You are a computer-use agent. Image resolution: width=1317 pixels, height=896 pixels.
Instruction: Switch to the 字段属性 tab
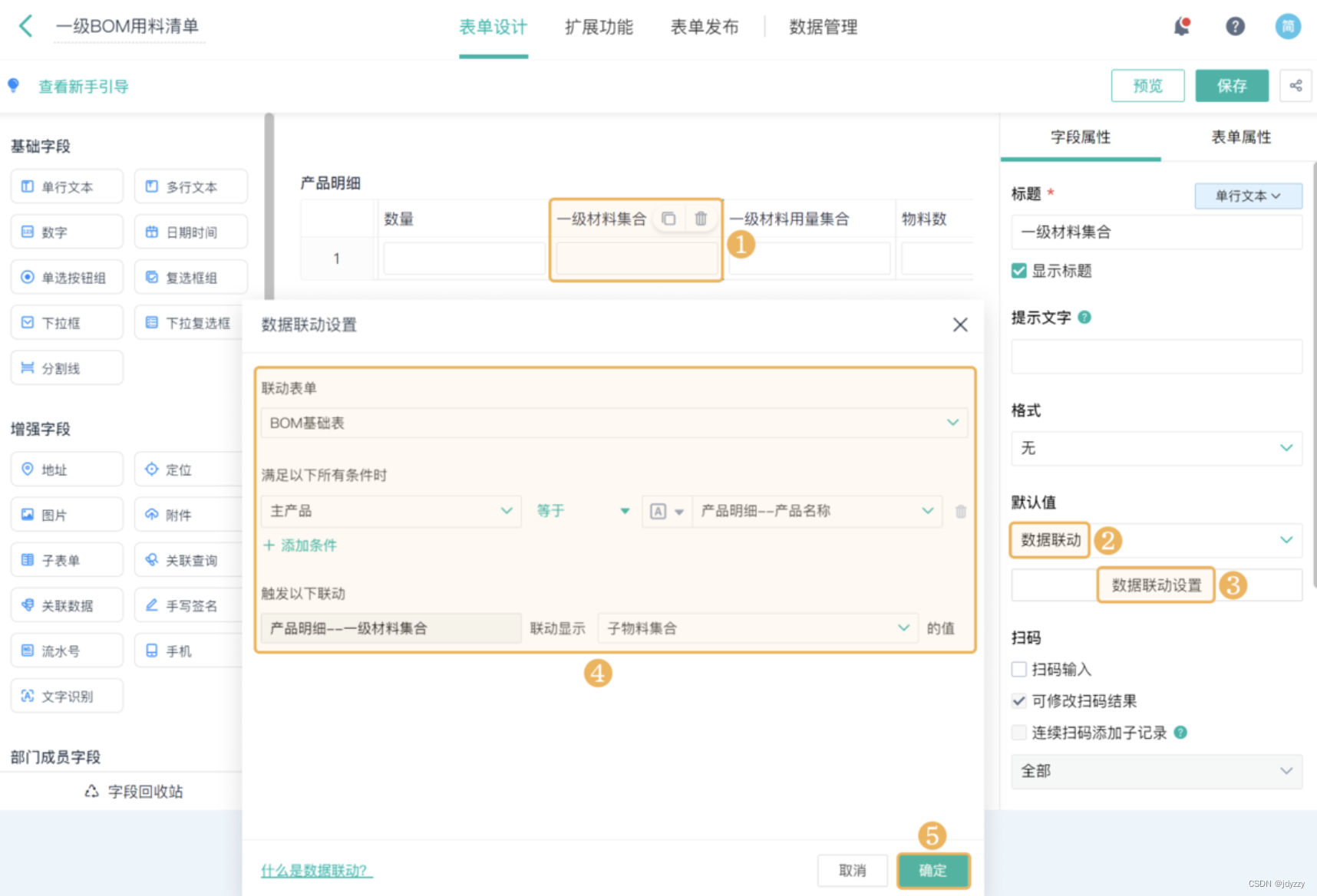point(1081,137)
